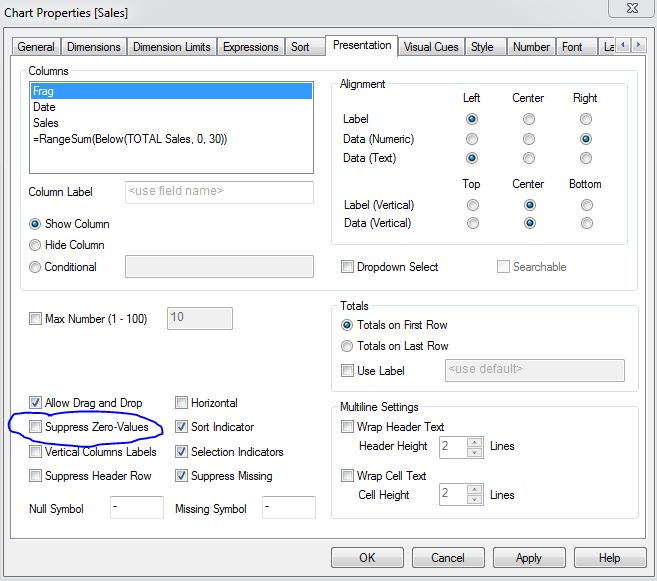Choose Hide Column radio button
657x581 pixels.
click(35, 245)
